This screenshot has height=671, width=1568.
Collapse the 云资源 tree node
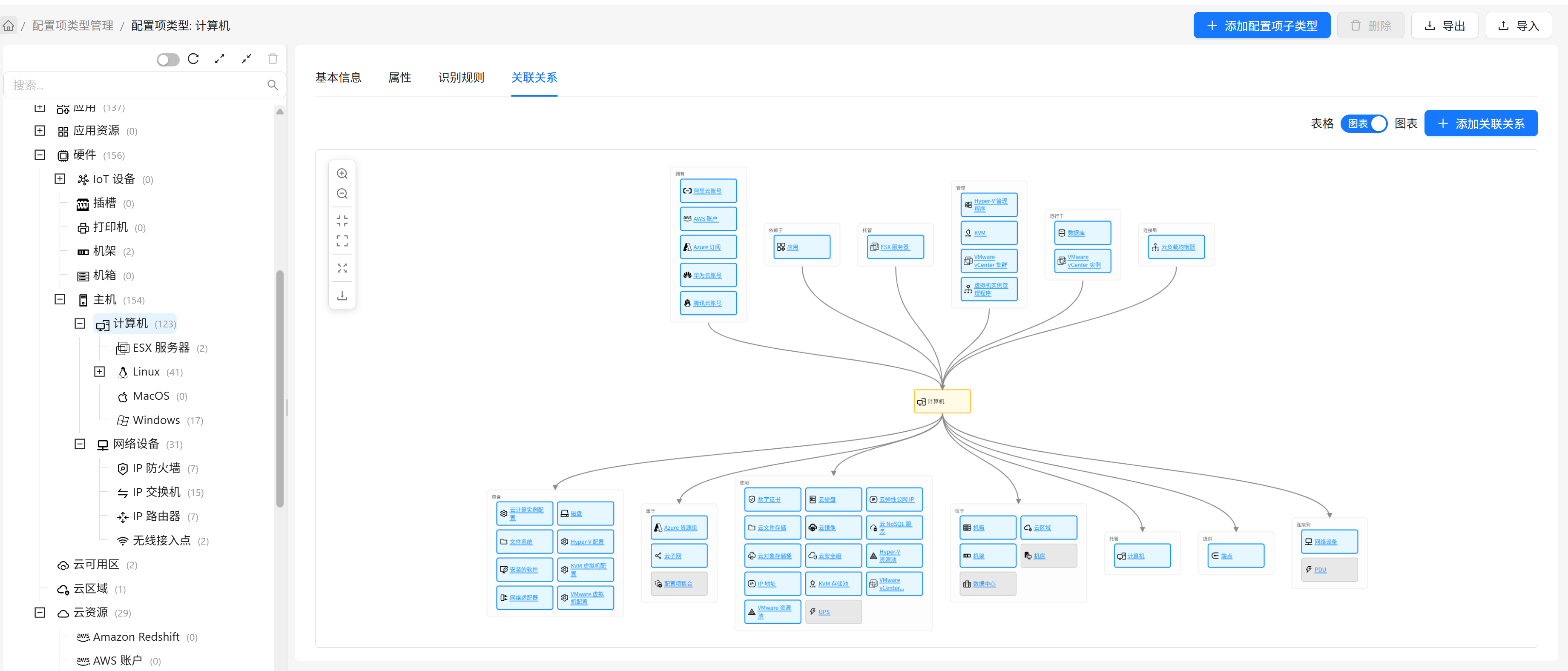(40, 613)
